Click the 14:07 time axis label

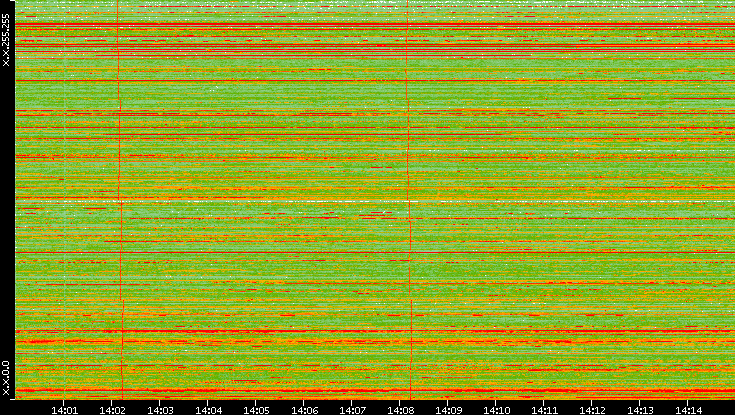tap(352, 410)
